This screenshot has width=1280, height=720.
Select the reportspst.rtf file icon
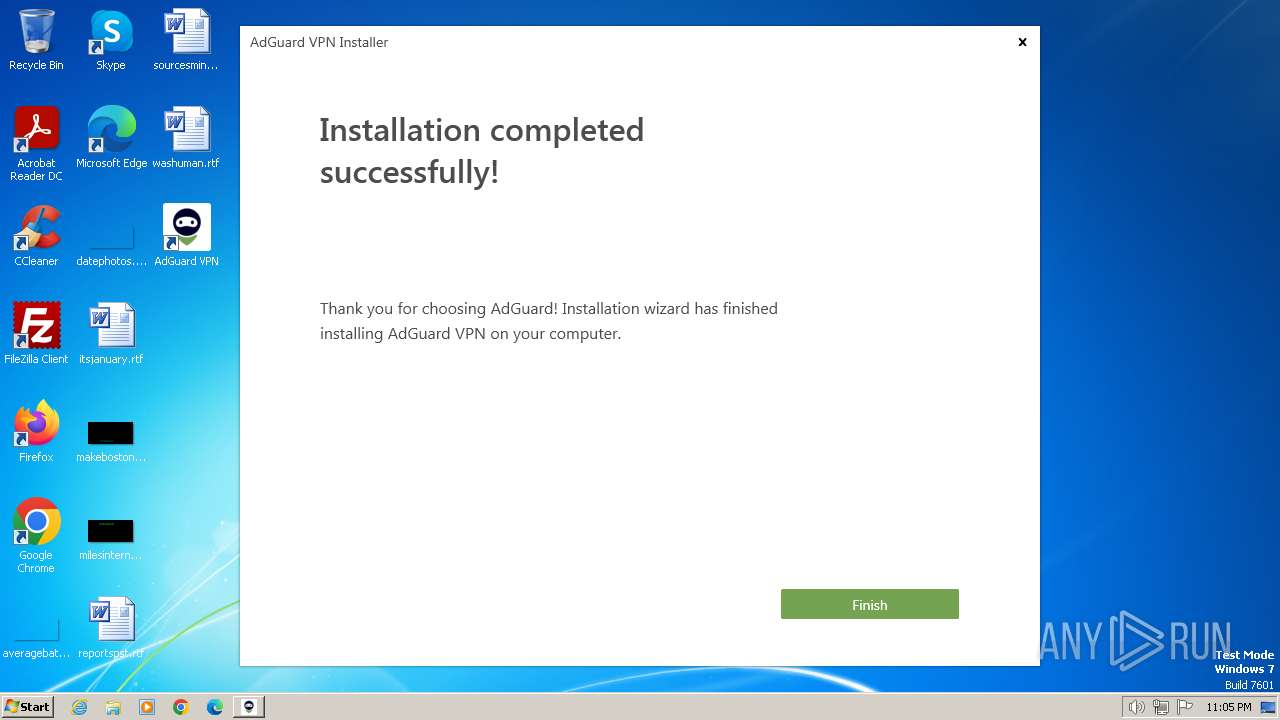[x=111, y=628]
